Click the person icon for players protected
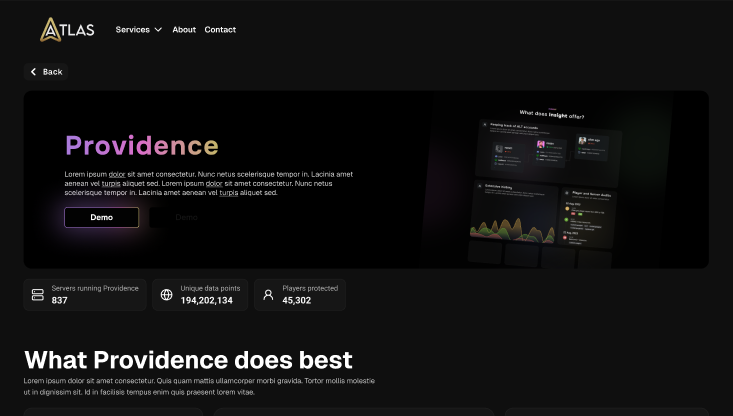Image resolution: width=733 pixels, height=416 pixels. point(268,295)
